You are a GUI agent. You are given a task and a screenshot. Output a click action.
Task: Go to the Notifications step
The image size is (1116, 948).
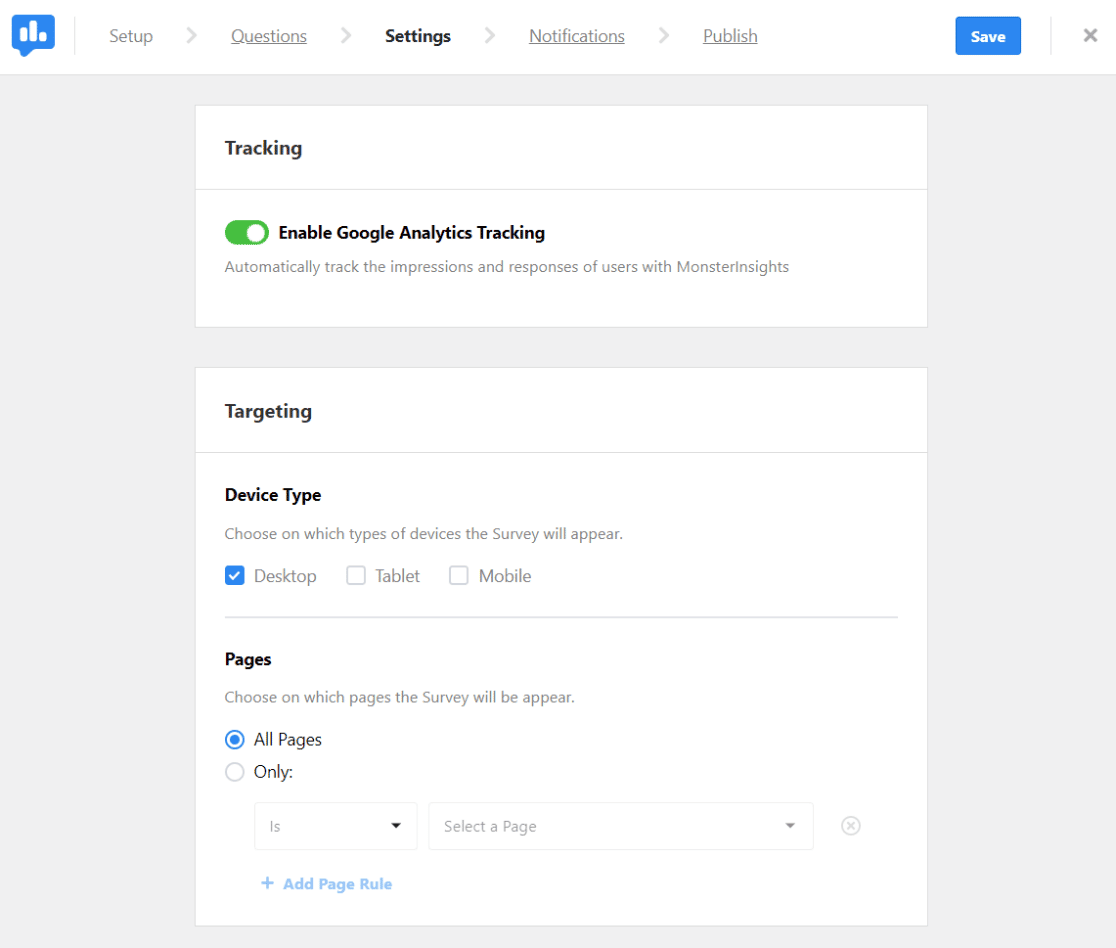click(x=576, y=35)
